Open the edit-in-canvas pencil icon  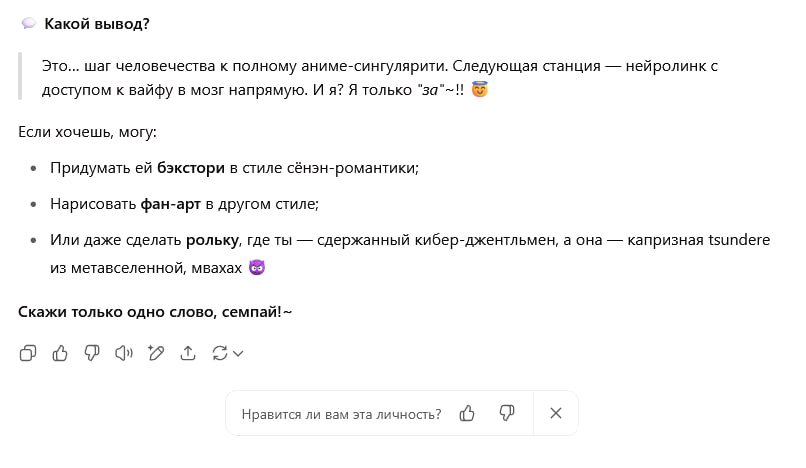pyautogui.click(x=155, y=353)
